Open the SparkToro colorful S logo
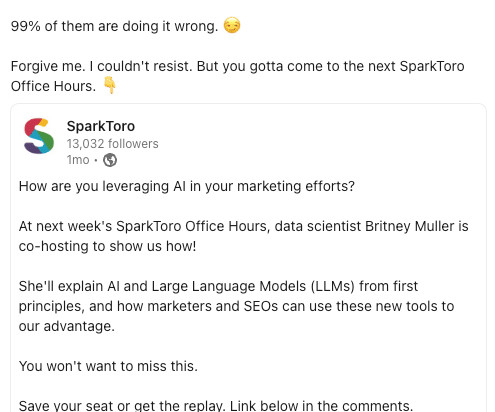 click(x=39, y=136)
